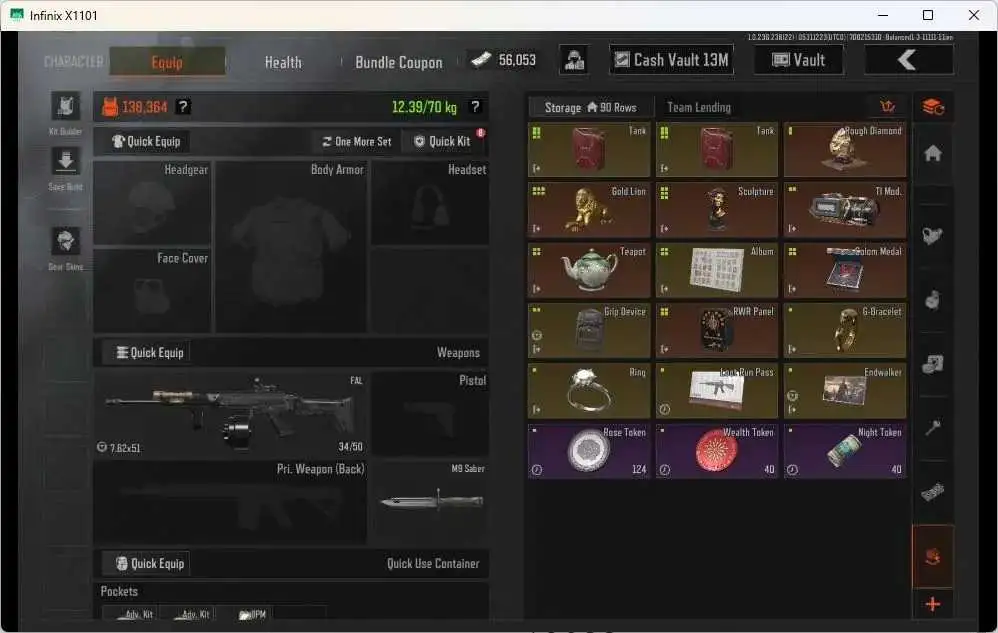The height and width of the screenshot is (633, 998).
Task: Open the Quick Kit button
Action: pos(443,141)
